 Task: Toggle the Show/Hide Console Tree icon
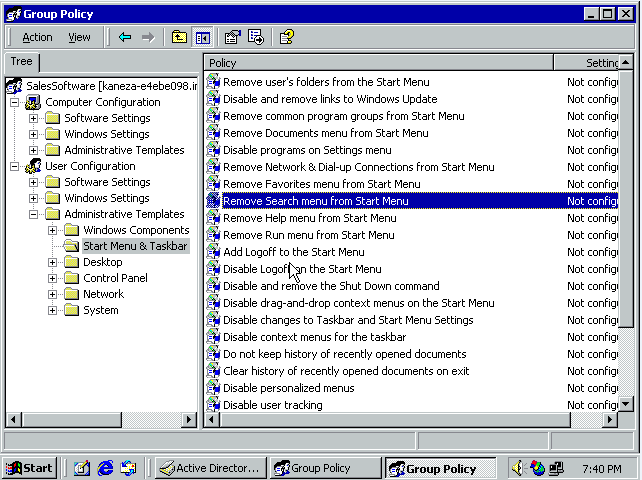point(203,38)
